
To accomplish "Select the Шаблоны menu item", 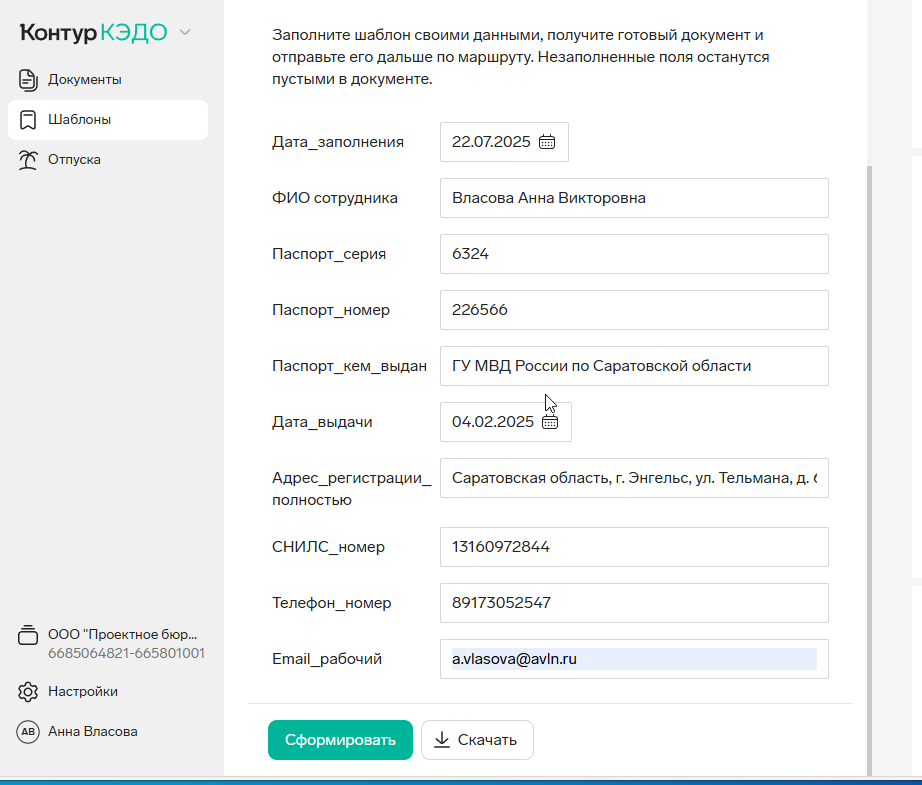I will 108,120.
